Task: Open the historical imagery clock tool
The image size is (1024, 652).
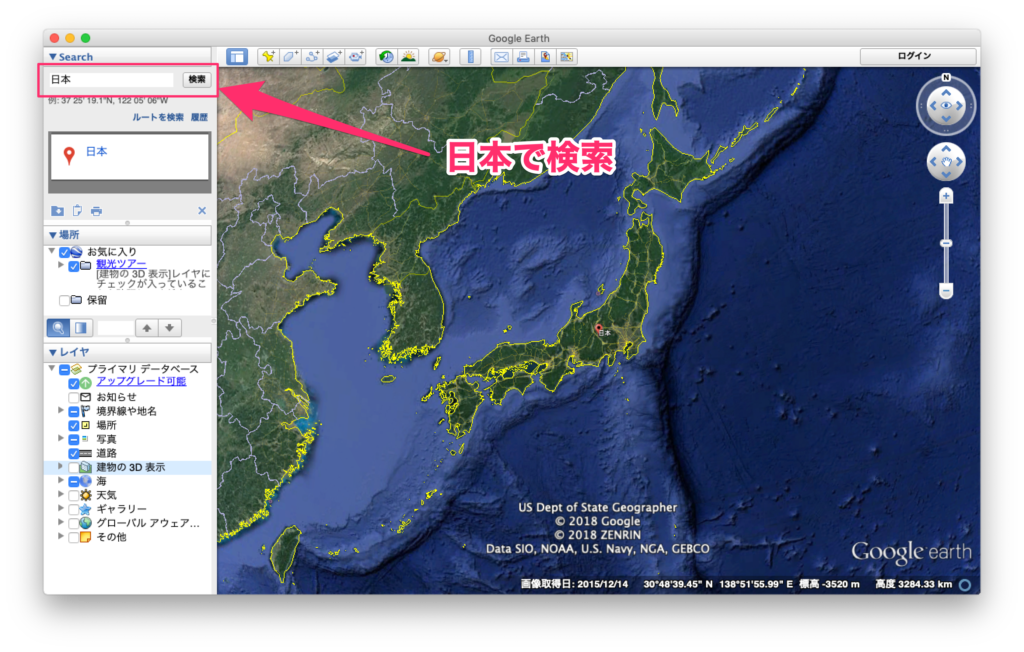Action: [x=386, y=57]
